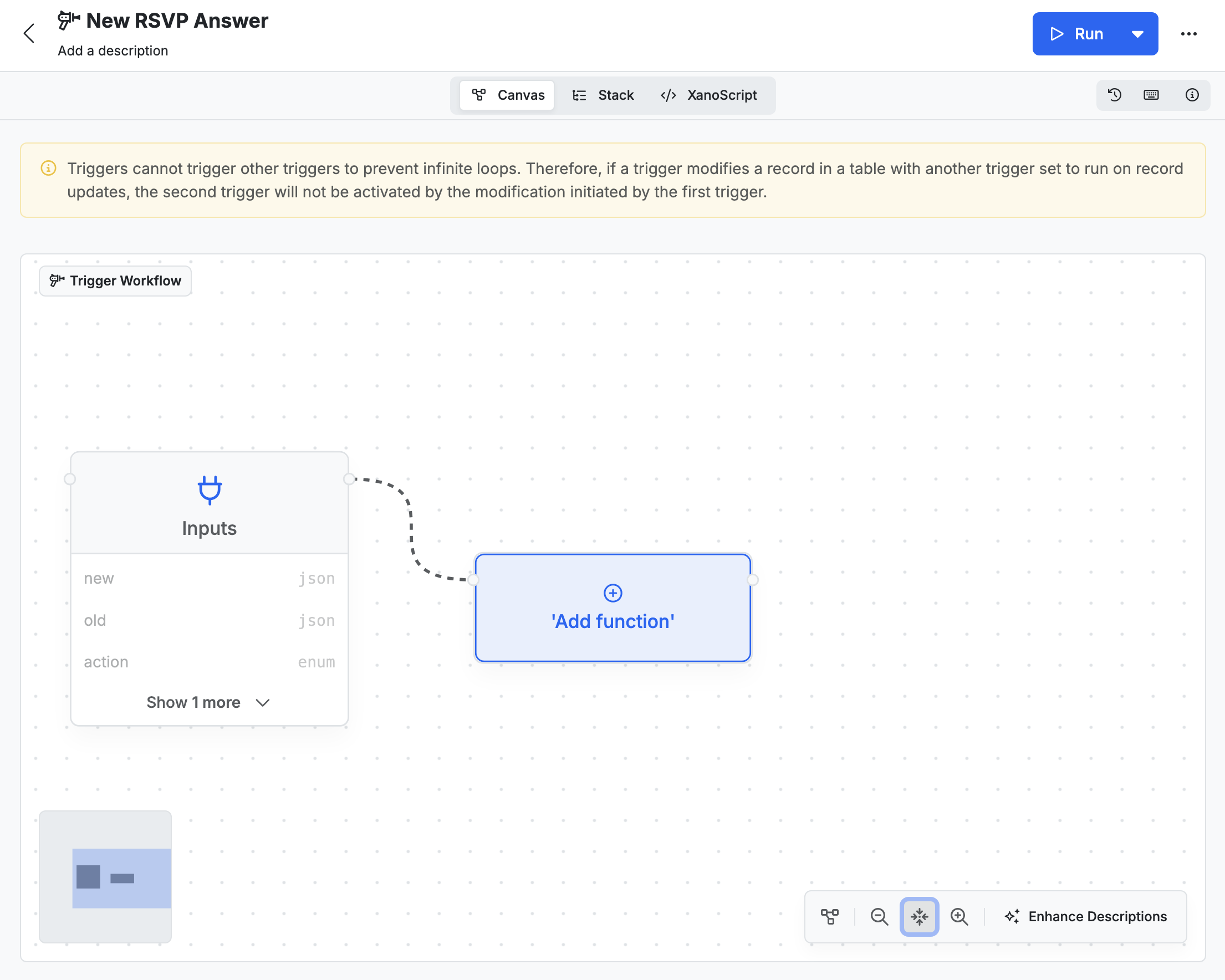
Task: Select the auto-arrange layout tool in canvas toolbar
Action: point(830,916)
